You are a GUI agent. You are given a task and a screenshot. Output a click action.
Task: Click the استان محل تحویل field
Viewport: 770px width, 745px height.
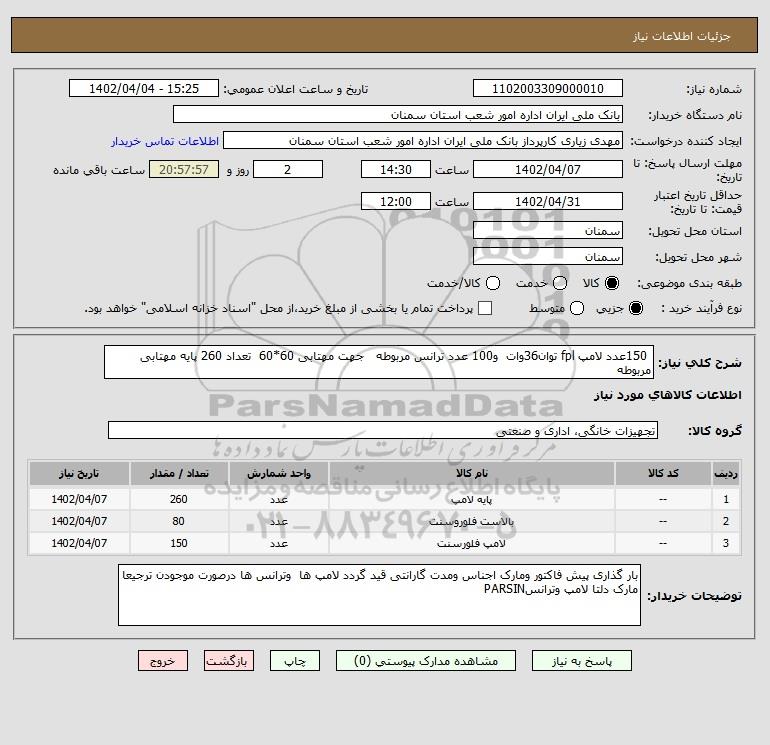coord(548,230)
